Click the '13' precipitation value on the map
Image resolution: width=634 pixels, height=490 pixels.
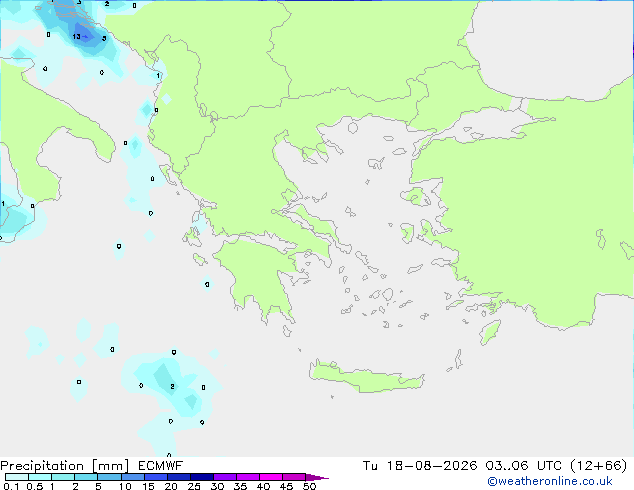tap(76, 36)
